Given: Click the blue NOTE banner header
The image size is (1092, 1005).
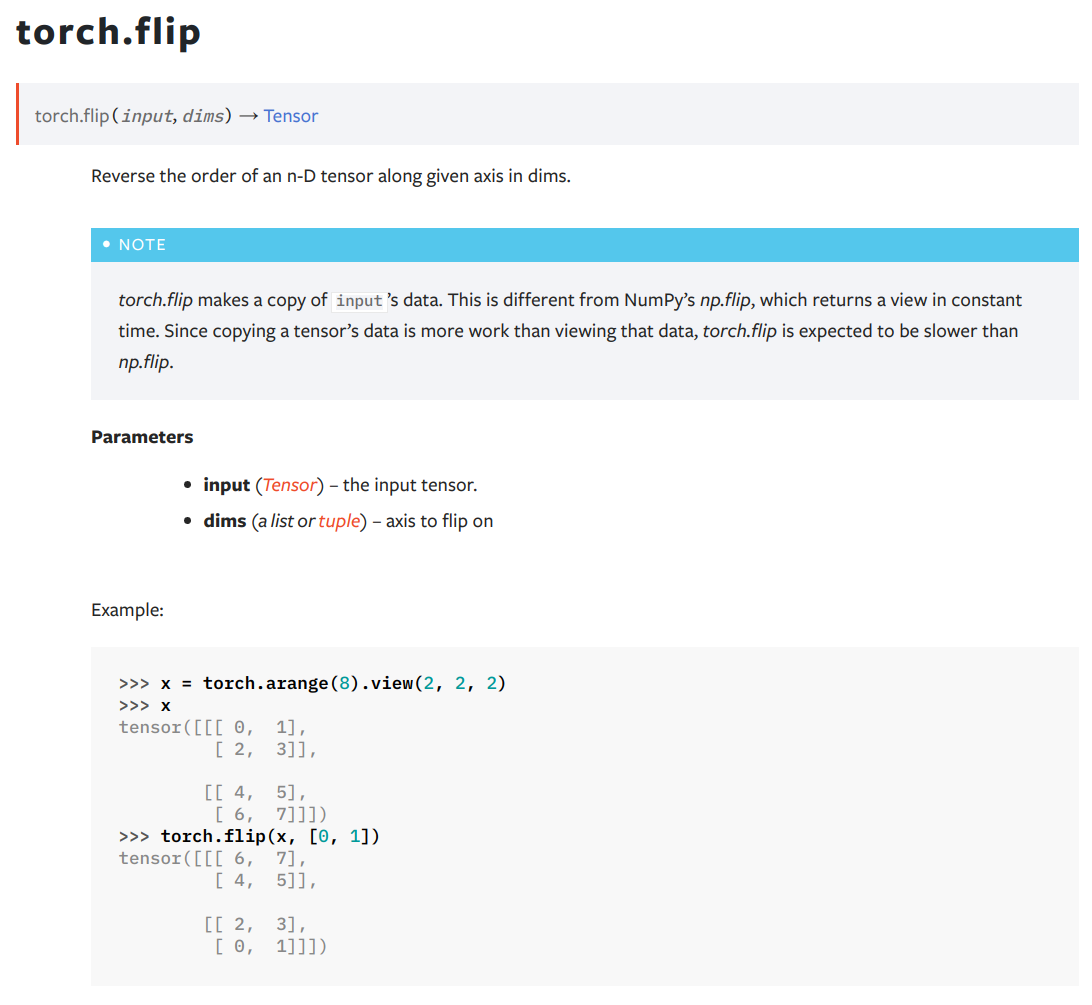Looking at the screenshot, I should click(584, 245).
